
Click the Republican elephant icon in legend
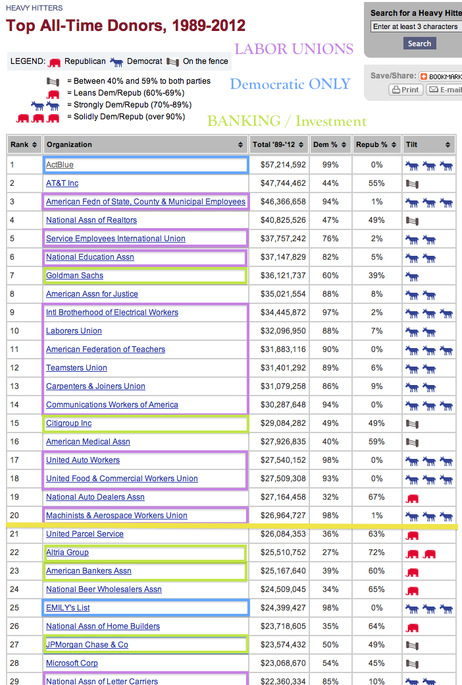[x=55, y=62]
